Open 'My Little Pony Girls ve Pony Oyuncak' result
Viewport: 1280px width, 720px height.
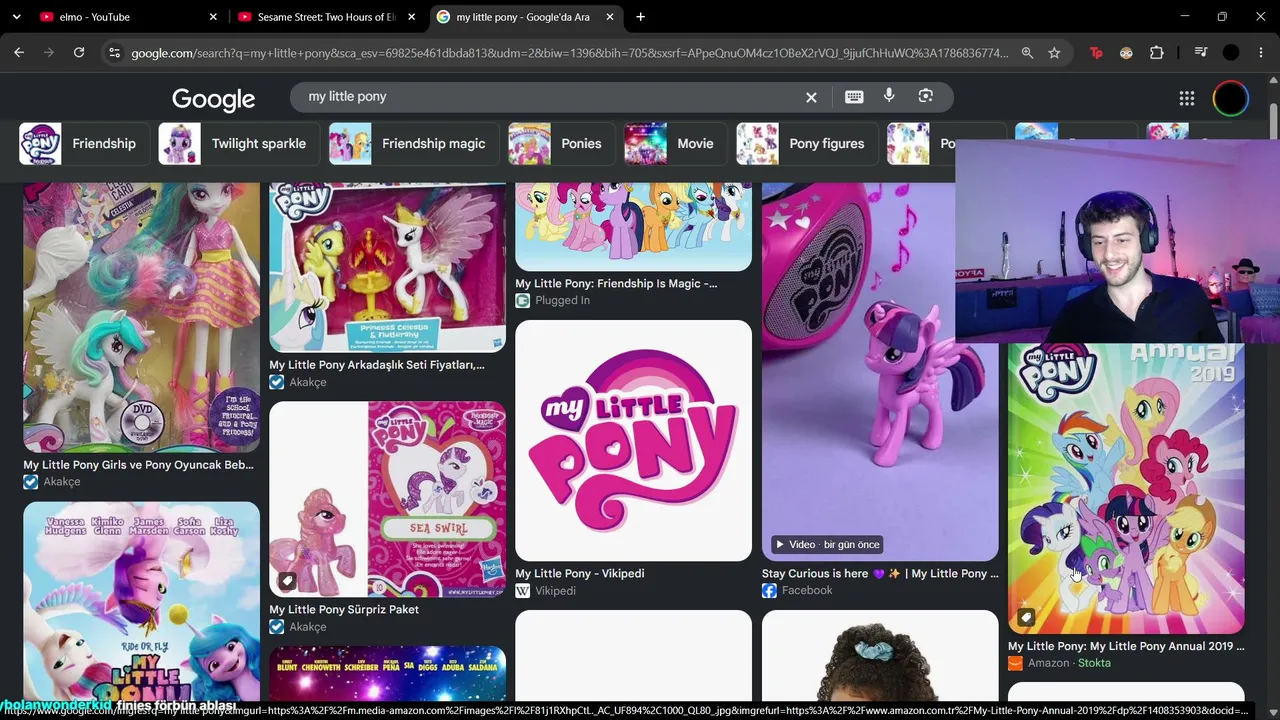point(139,465)
